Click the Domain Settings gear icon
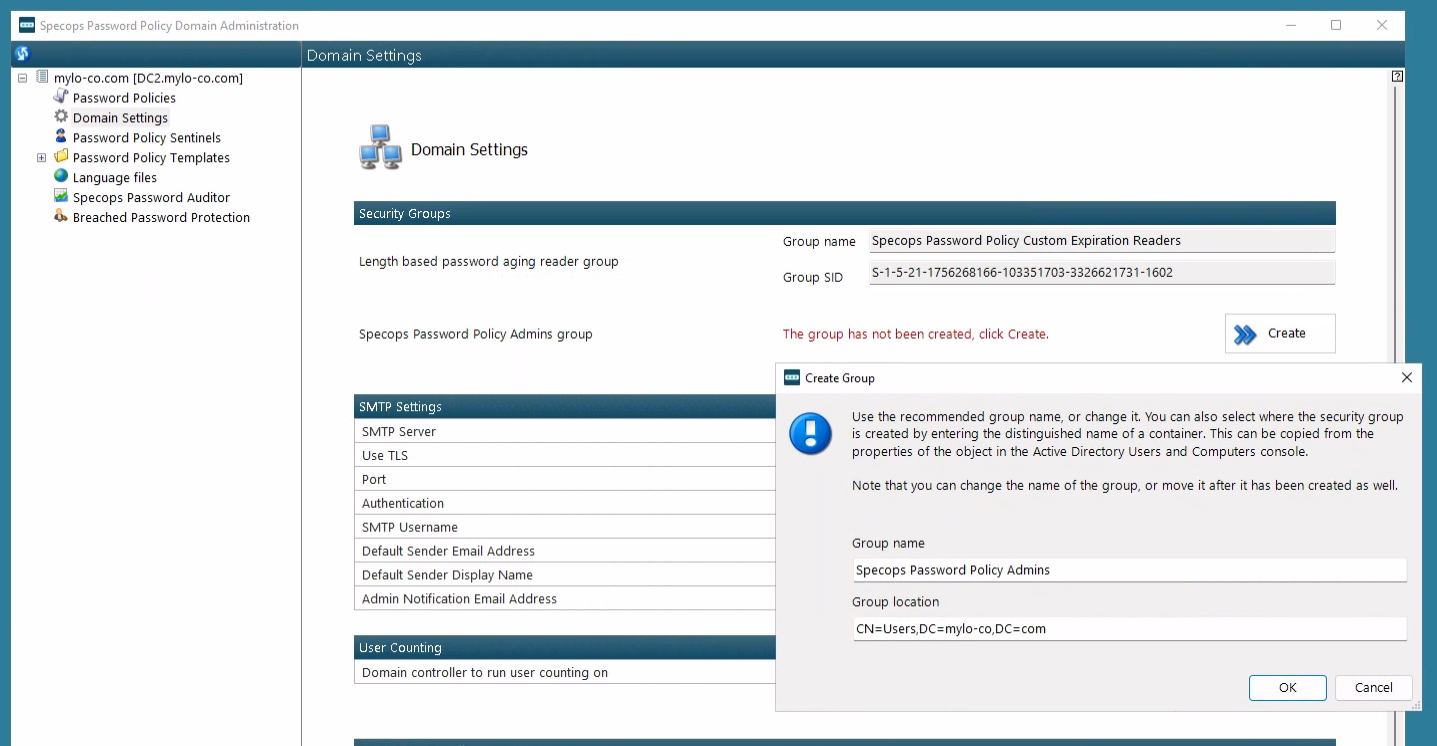 pyautogui.click(x=61, y=117)
